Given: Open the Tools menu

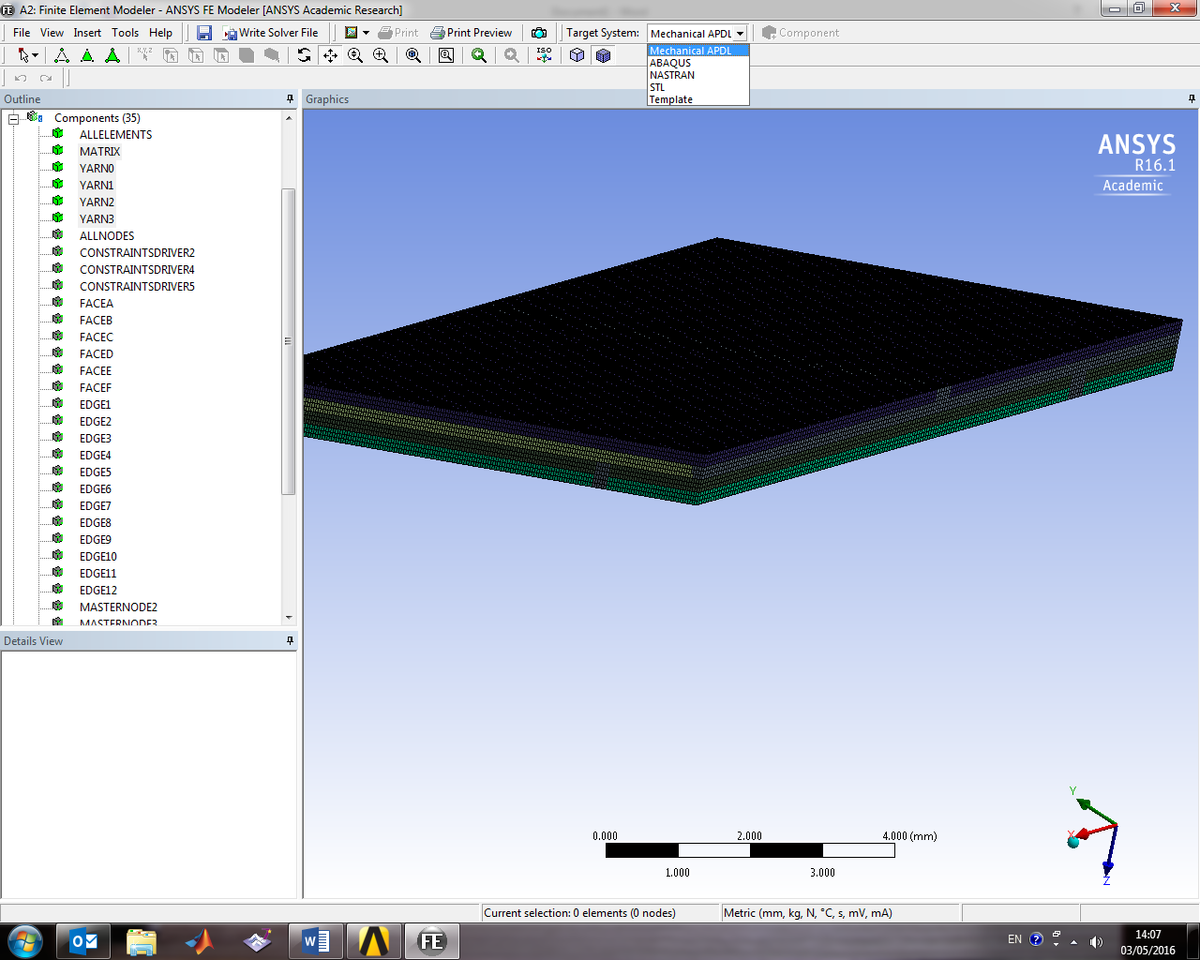Looking at the screenshot, I should tap(125, 32).
